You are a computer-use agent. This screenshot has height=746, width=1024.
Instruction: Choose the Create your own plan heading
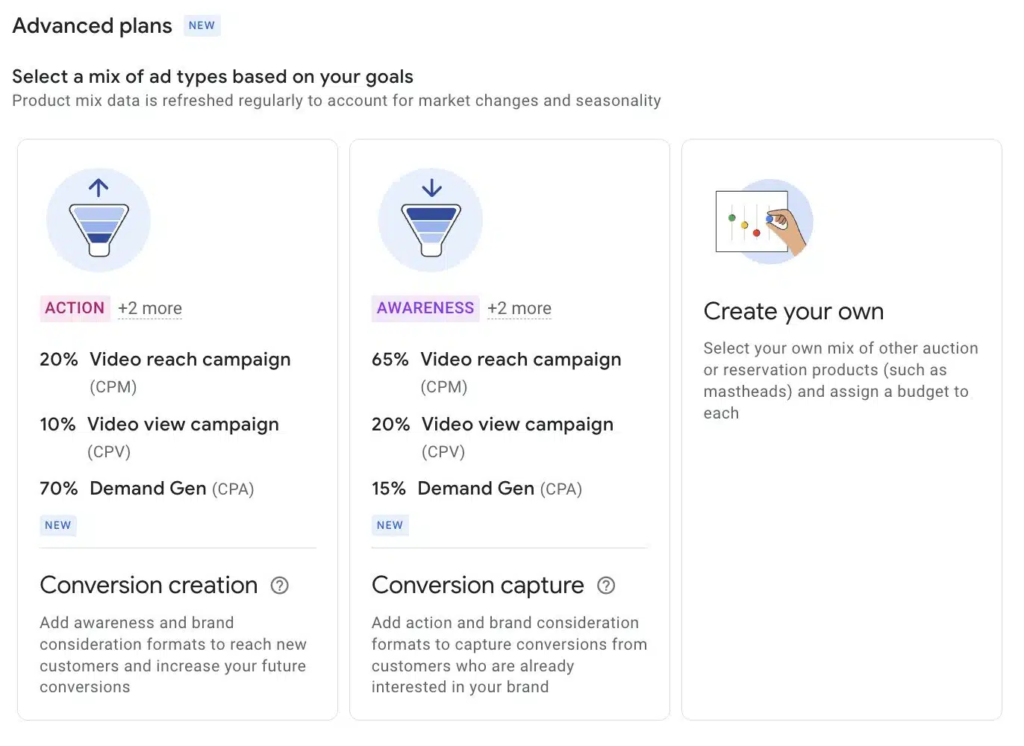(793, 311)
